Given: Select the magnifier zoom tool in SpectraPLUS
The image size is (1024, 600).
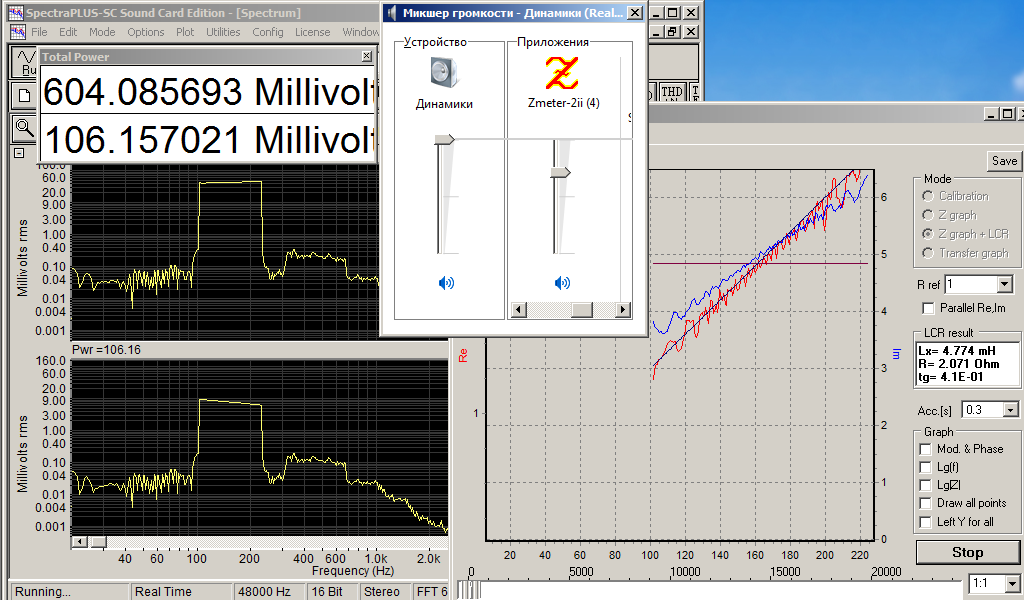Looking at the screenshot, I should (24, 127).
